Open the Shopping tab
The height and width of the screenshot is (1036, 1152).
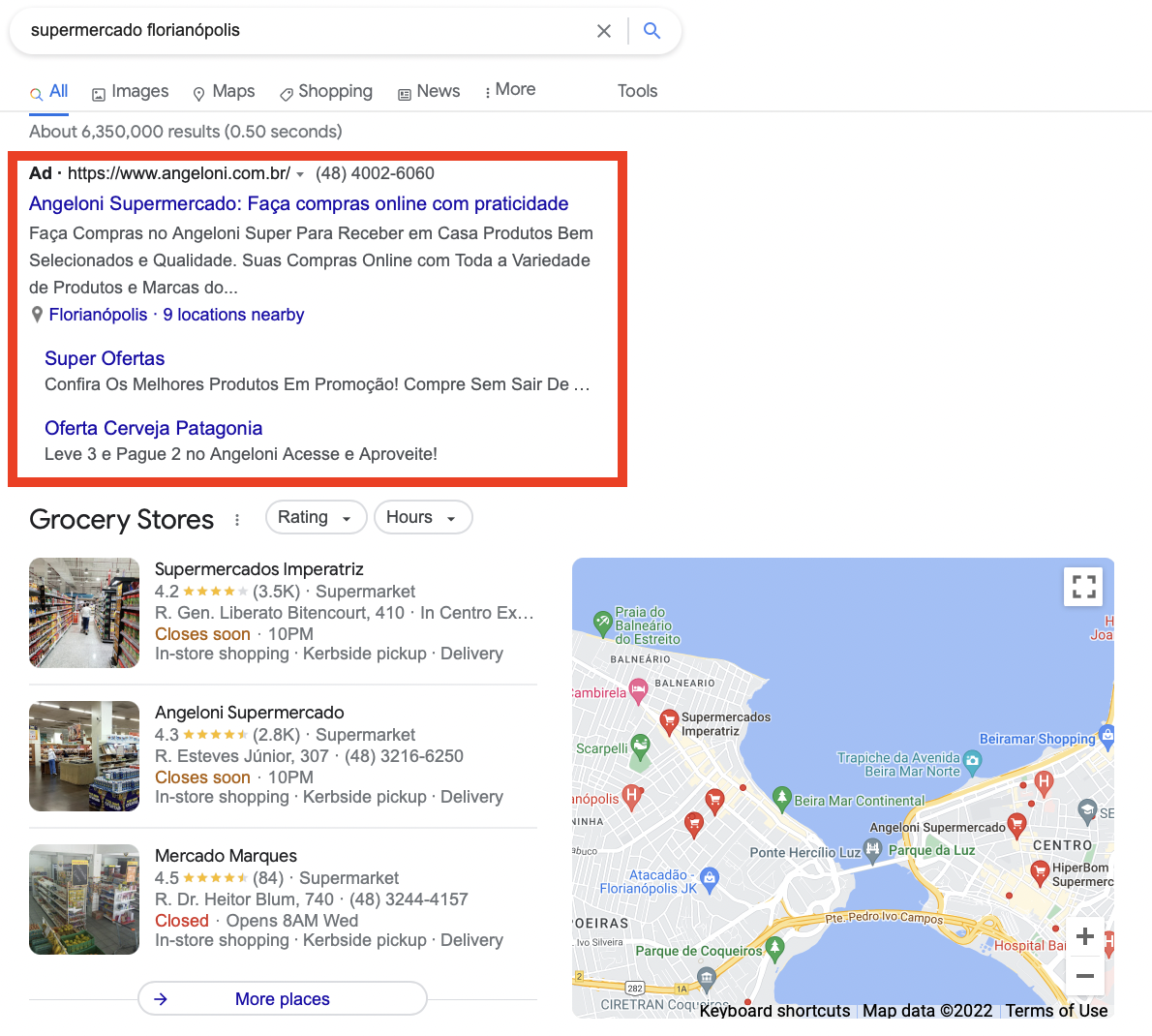pos(326,92)
